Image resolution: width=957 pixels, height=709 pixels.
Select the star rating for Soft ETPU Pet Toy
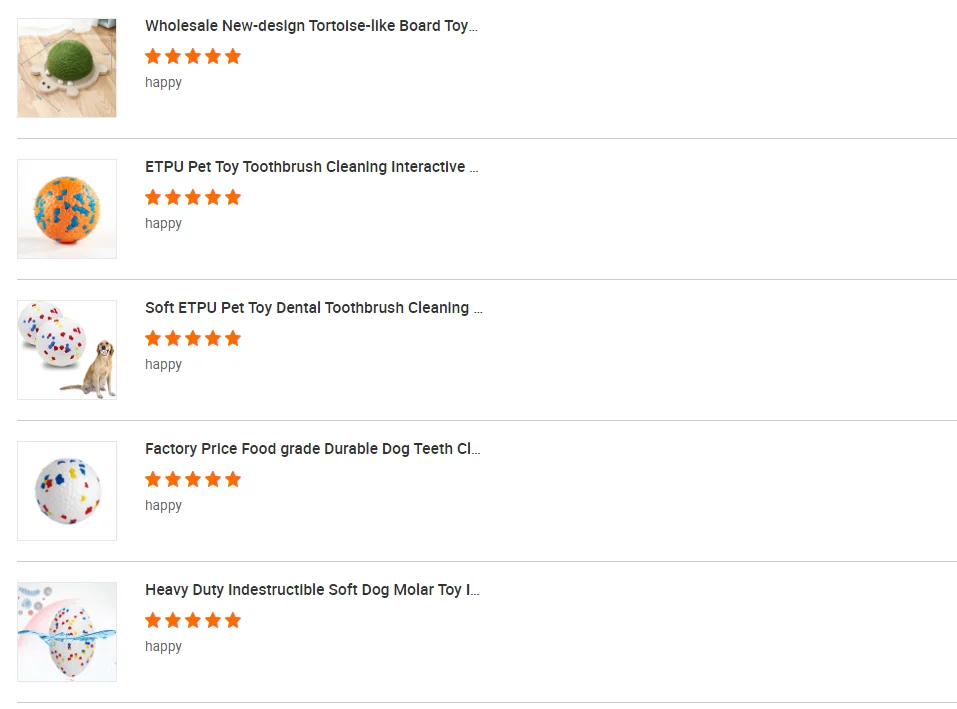coord(193,338)
